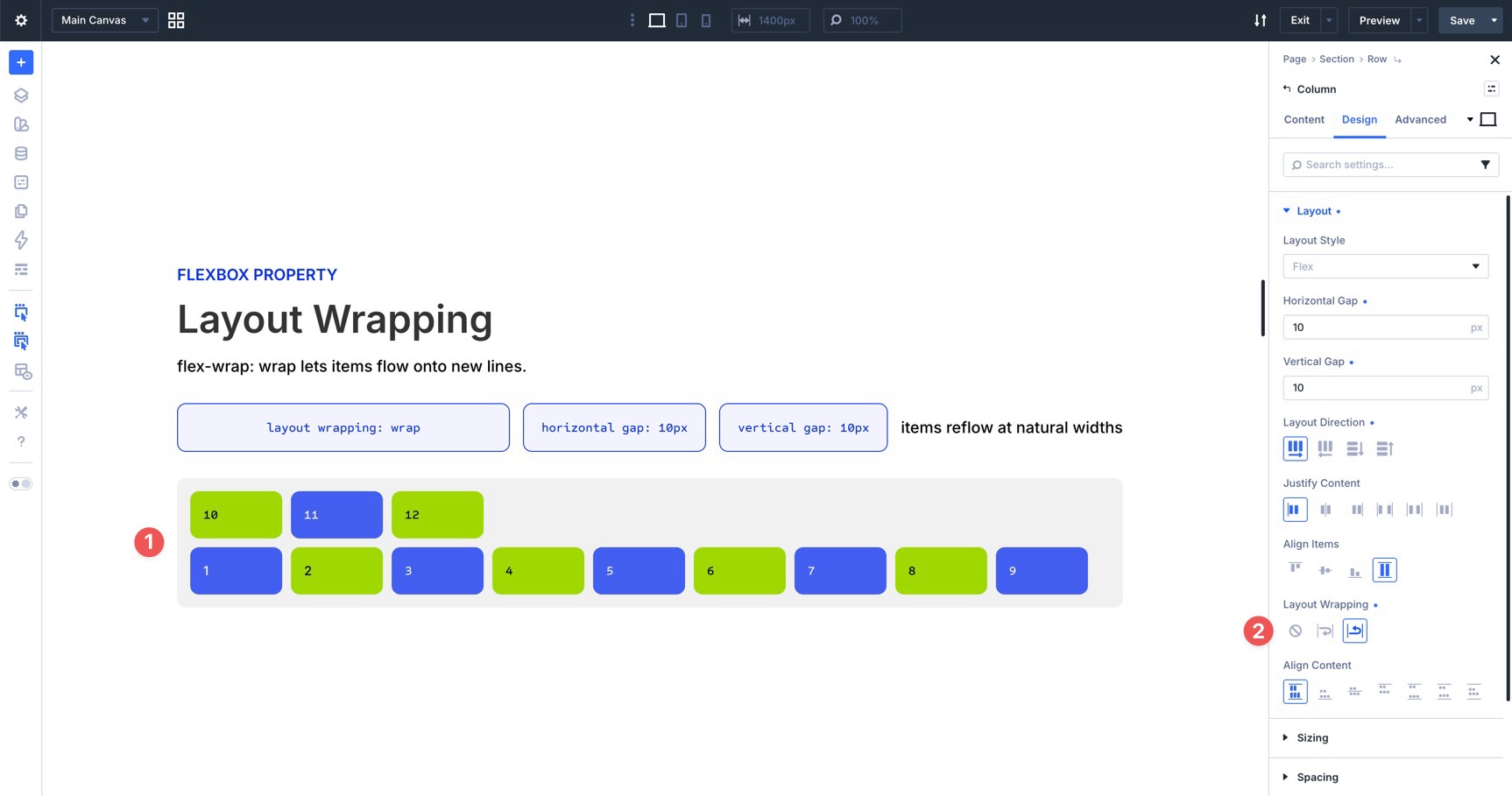Open the database cylinder sidebar icon

click(21, 153)
